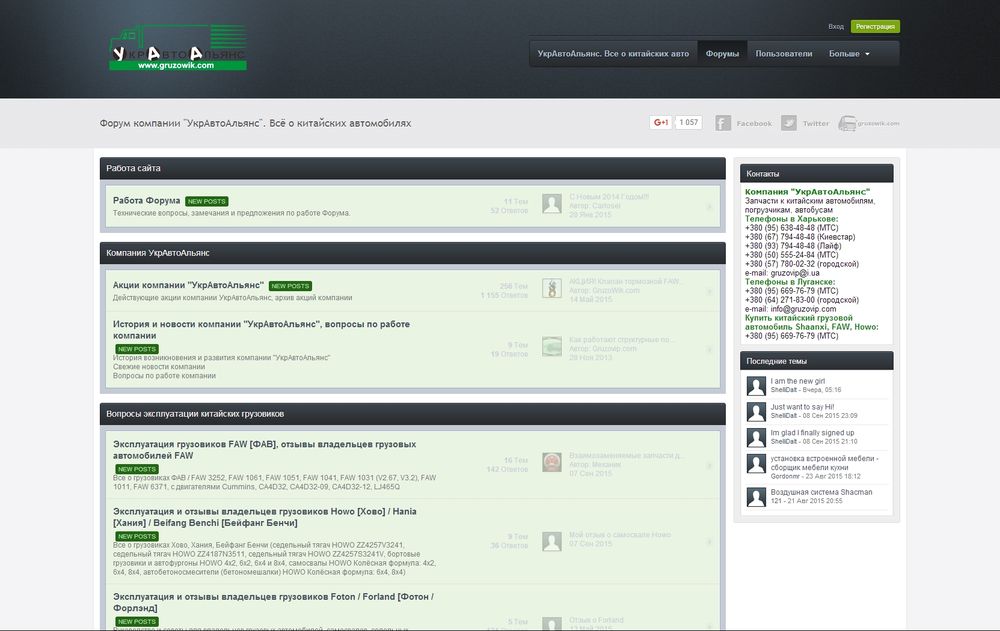The image size is (1000, 631).
Task: Open 'История и новости компании' forum
Action: (261, 330)
